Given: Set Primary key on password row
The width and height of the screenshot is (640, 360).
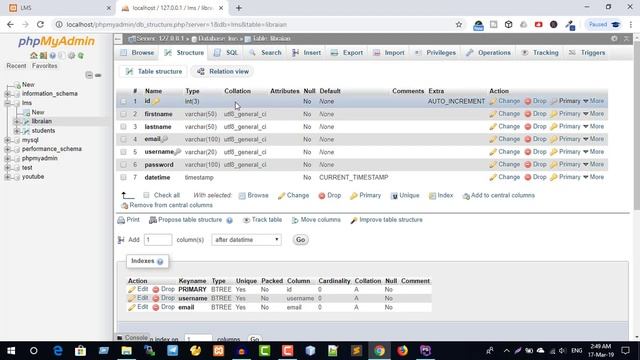Looking at the screenshot, I should pos(565,164).
